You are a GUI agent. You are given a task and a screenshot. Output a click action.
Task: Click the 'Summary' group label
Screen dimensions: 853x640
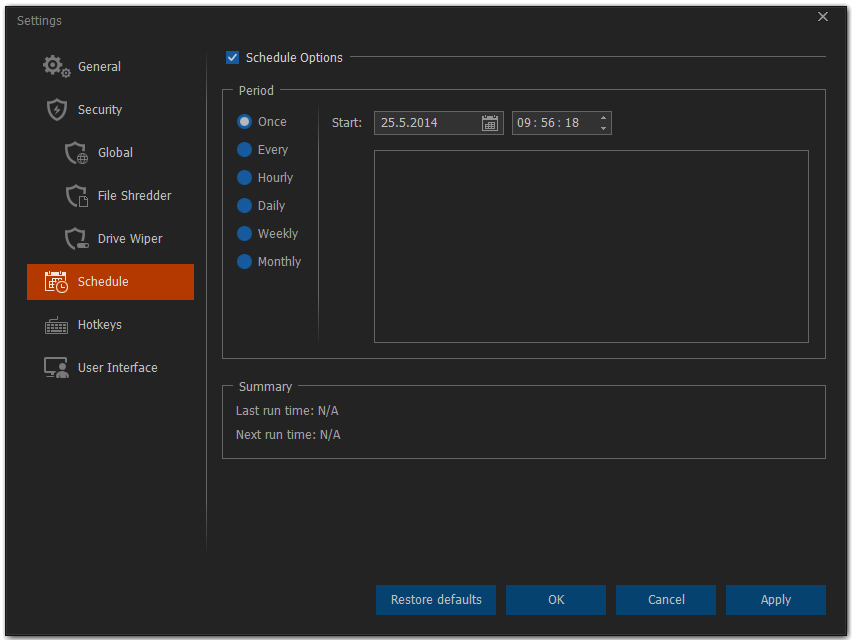[265, 387]
